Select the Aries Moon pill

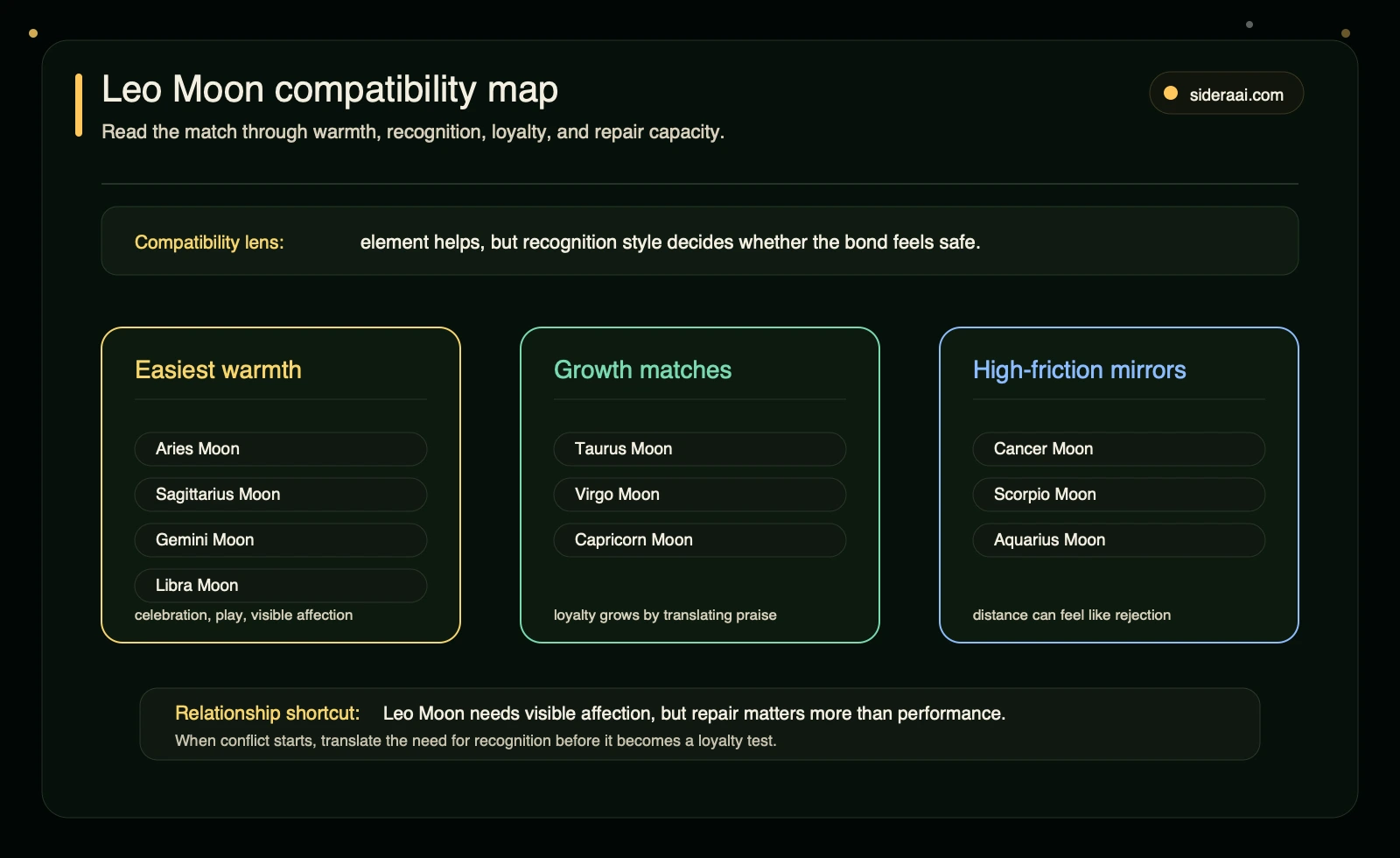pos(281,449)
